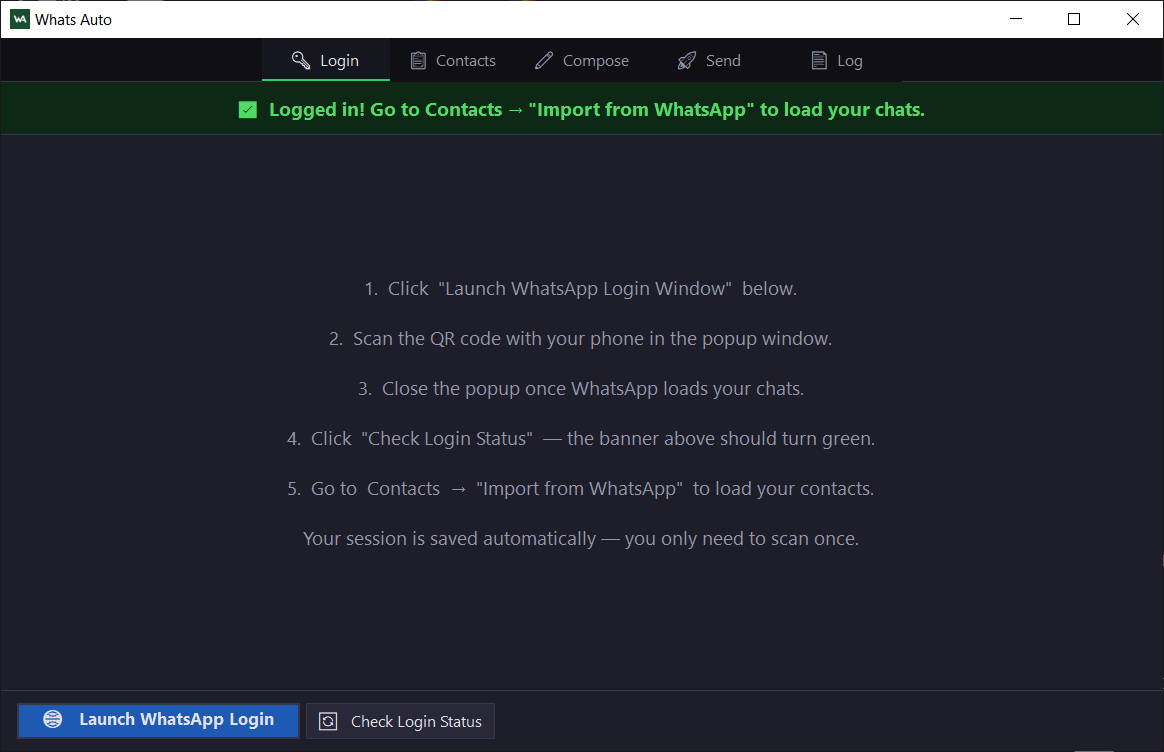Go to the Send tab

click(x=709, y=60)
